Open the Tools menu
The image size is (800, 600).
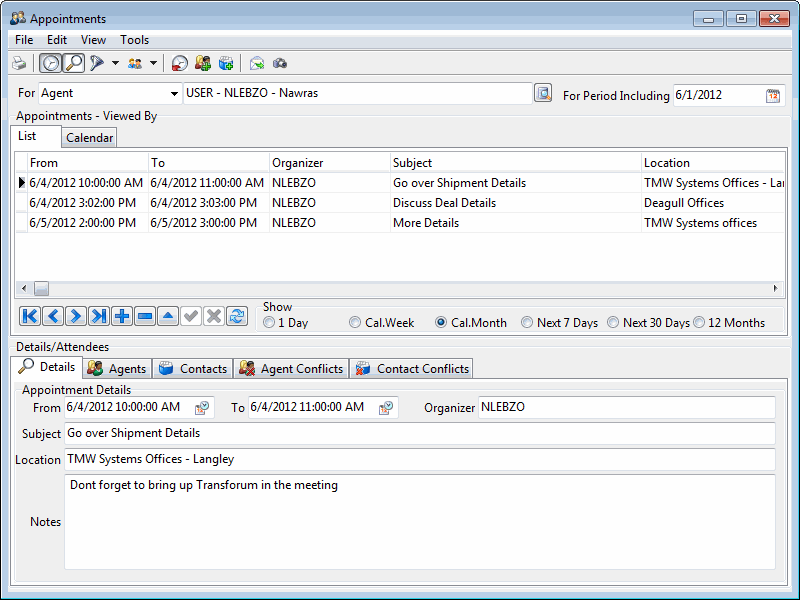[x=134, y=40]
